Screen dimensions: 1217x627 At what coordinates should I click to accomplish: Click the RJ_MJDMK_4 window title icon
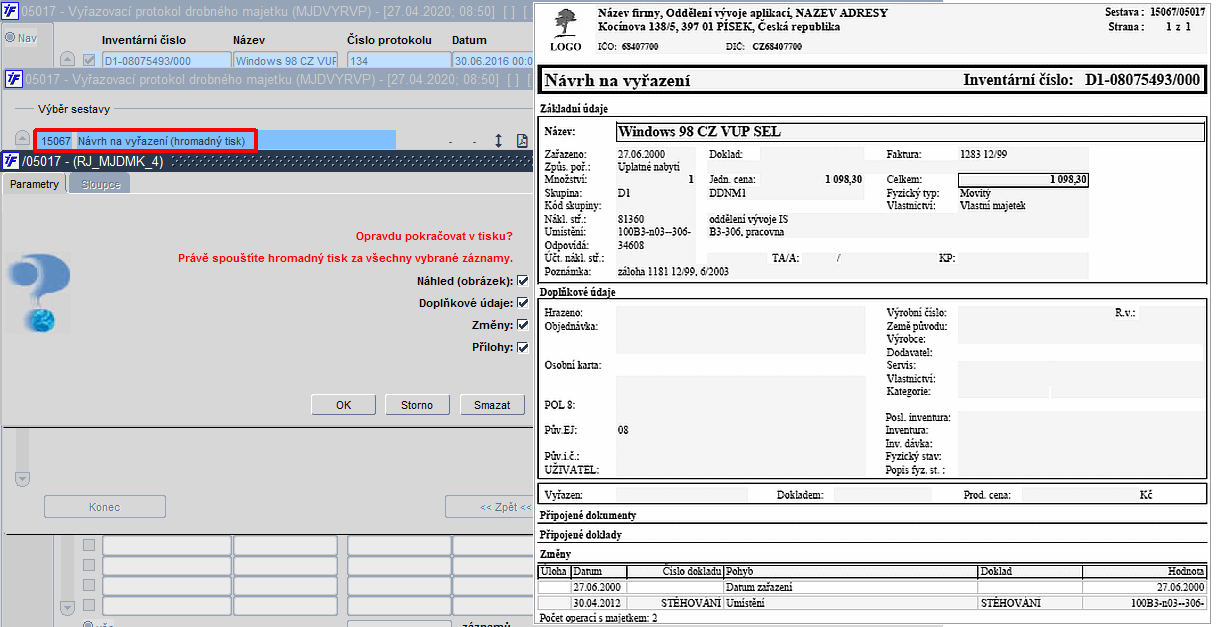pyautogui.click(x=12, y=161)
